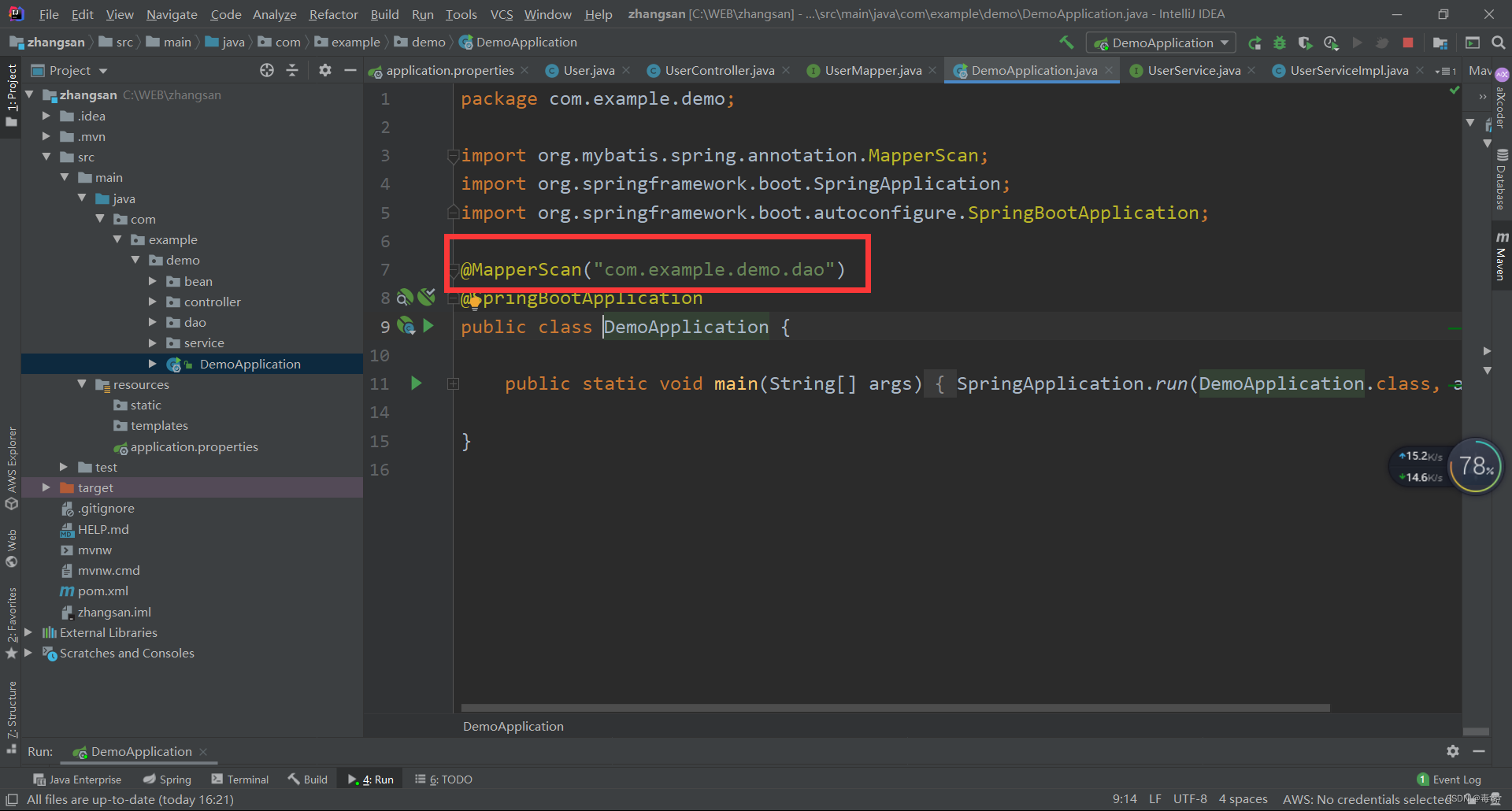Open the Run panel settings gear
1512x811 pixels.
coord(1453,751)
